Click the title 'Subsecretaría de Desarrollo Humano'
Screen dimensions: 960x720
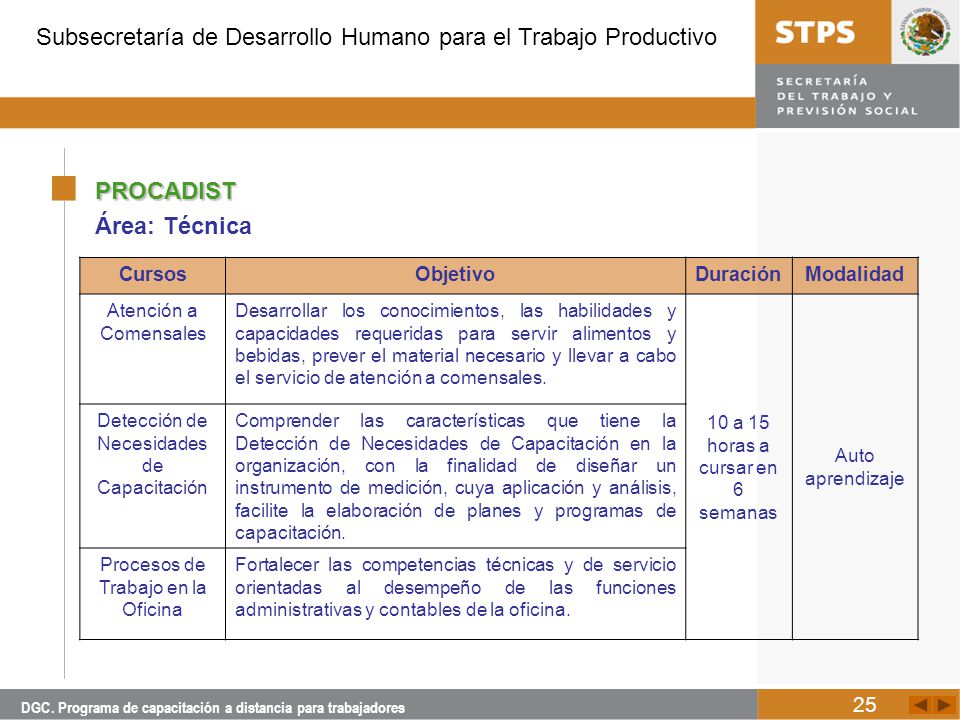tap(376, 37)
